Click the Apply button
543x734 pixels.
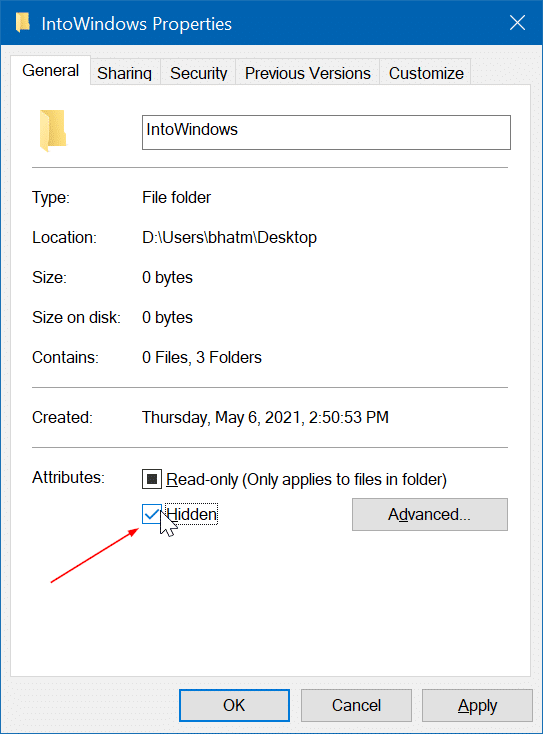477,705
